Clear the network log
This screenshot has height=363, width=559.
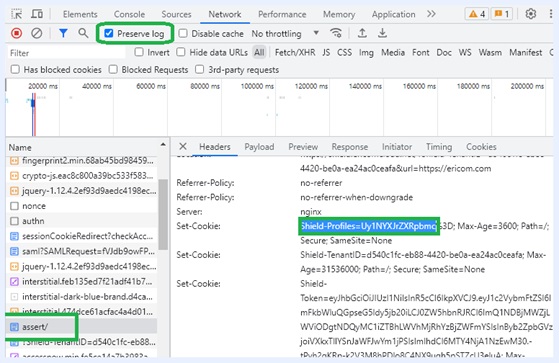click(36, 34)
